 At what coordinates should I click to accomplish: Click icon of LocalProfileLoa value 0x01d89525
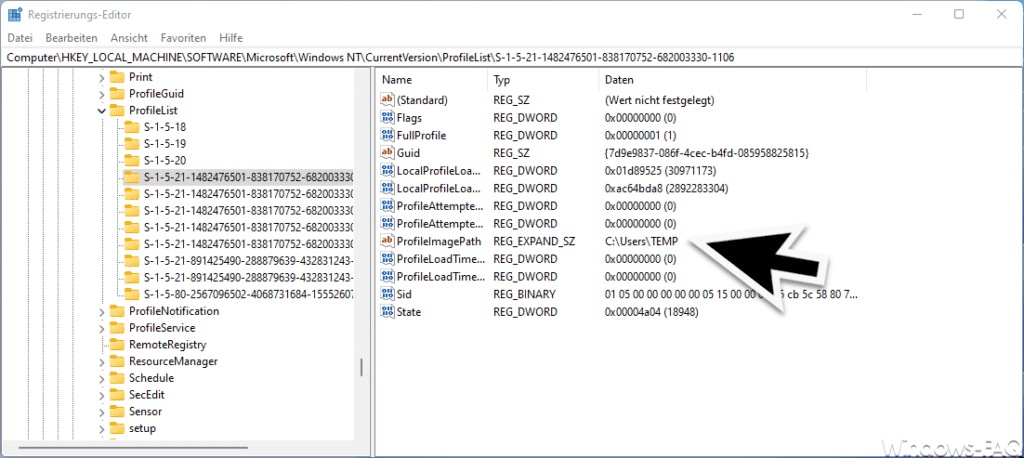click(x=387, y=171)
